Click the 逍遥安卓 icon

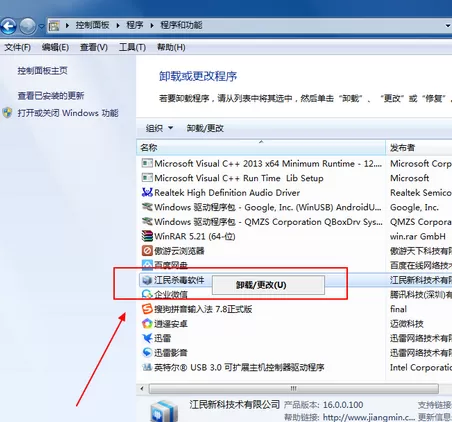click(147, 323)
